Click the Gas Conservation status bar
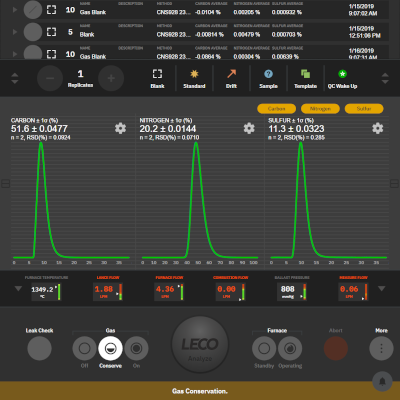The image size is (400, 400). click(x=200, y=391)
